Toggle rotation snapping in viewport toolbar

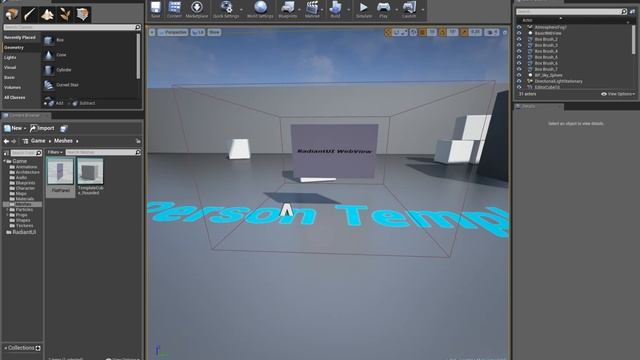[442, 32]
